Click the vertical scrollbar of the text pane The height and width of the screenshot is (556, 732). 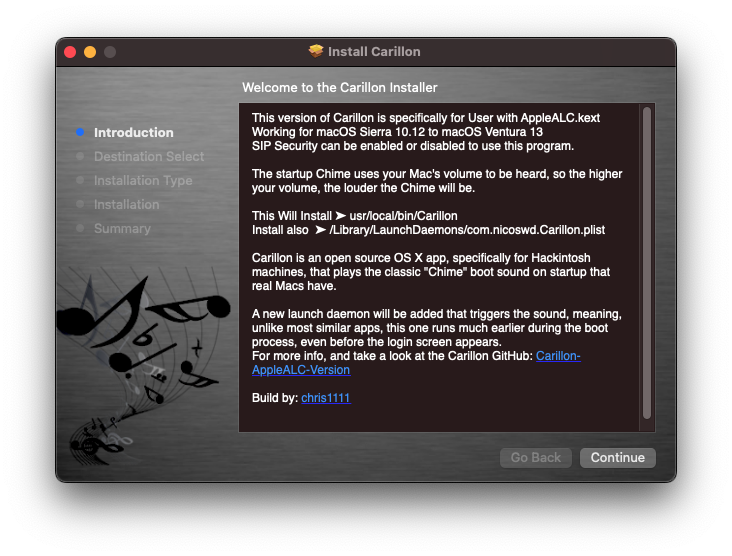647,263
